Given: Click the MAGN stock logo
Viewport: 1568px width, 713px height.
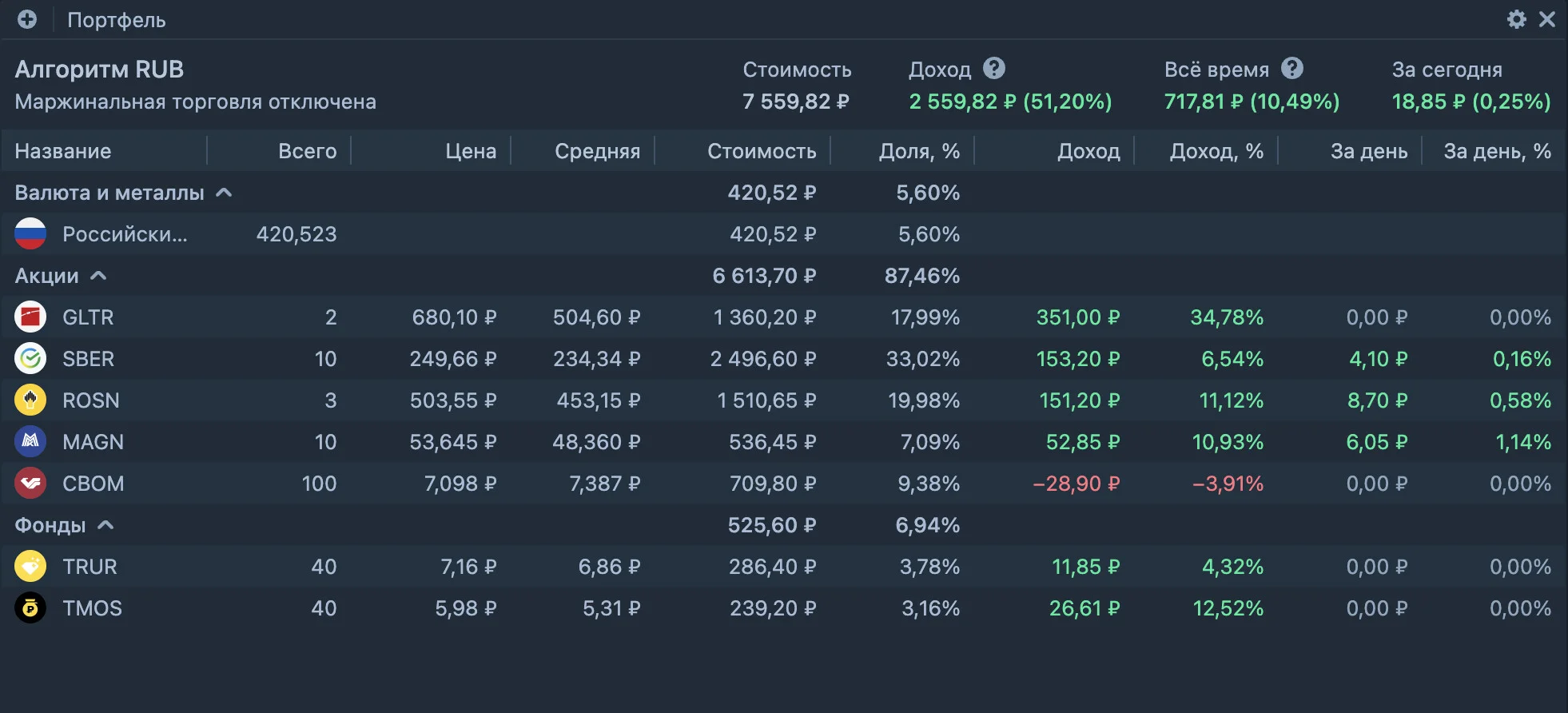Looking at the screenshot, I should (x=30, y=442).
